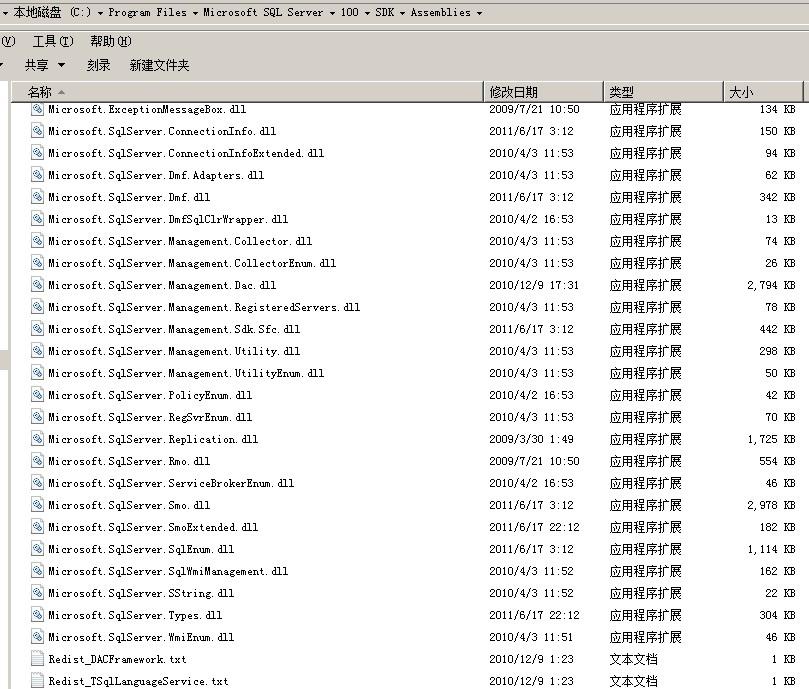Click the Microsoft.SqlServer.ConnectionInfoExtended.dll file icon

pos(37,153)
